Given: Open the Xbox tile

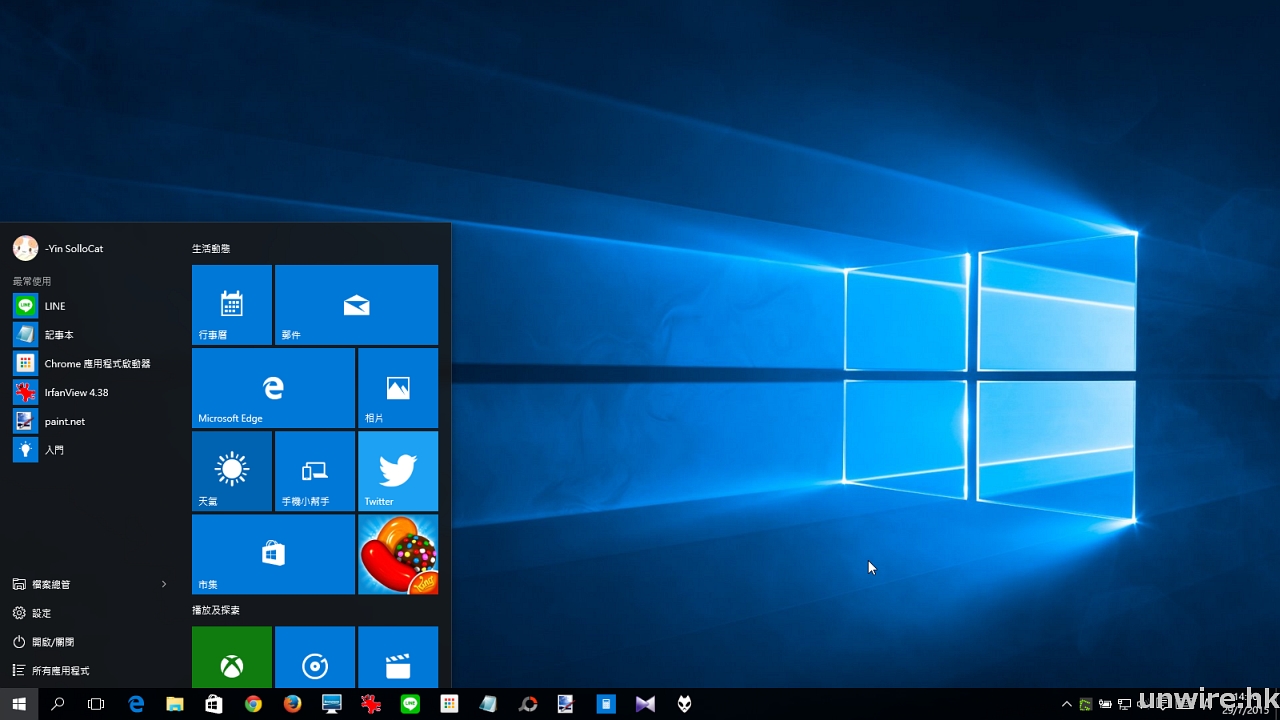Looking at the screenshot, I should (x=232, y=658).
